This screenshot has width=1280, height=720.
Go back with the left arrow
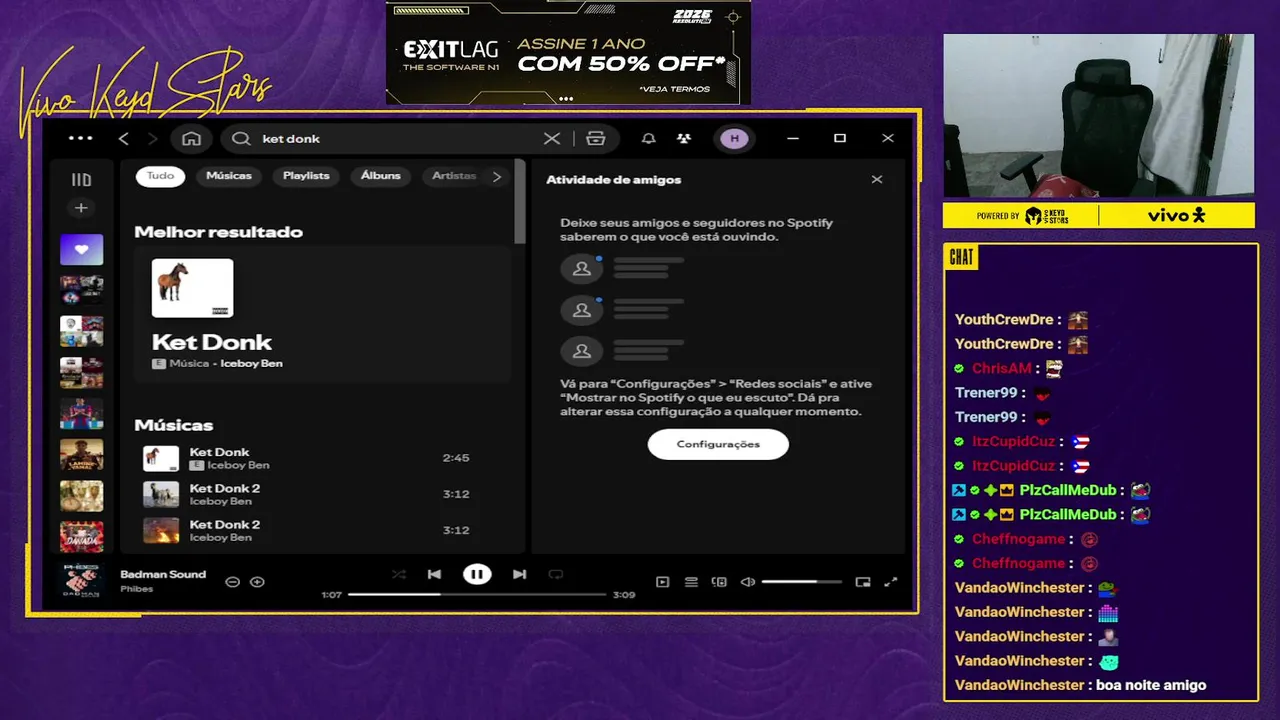[x=124, y=139]
